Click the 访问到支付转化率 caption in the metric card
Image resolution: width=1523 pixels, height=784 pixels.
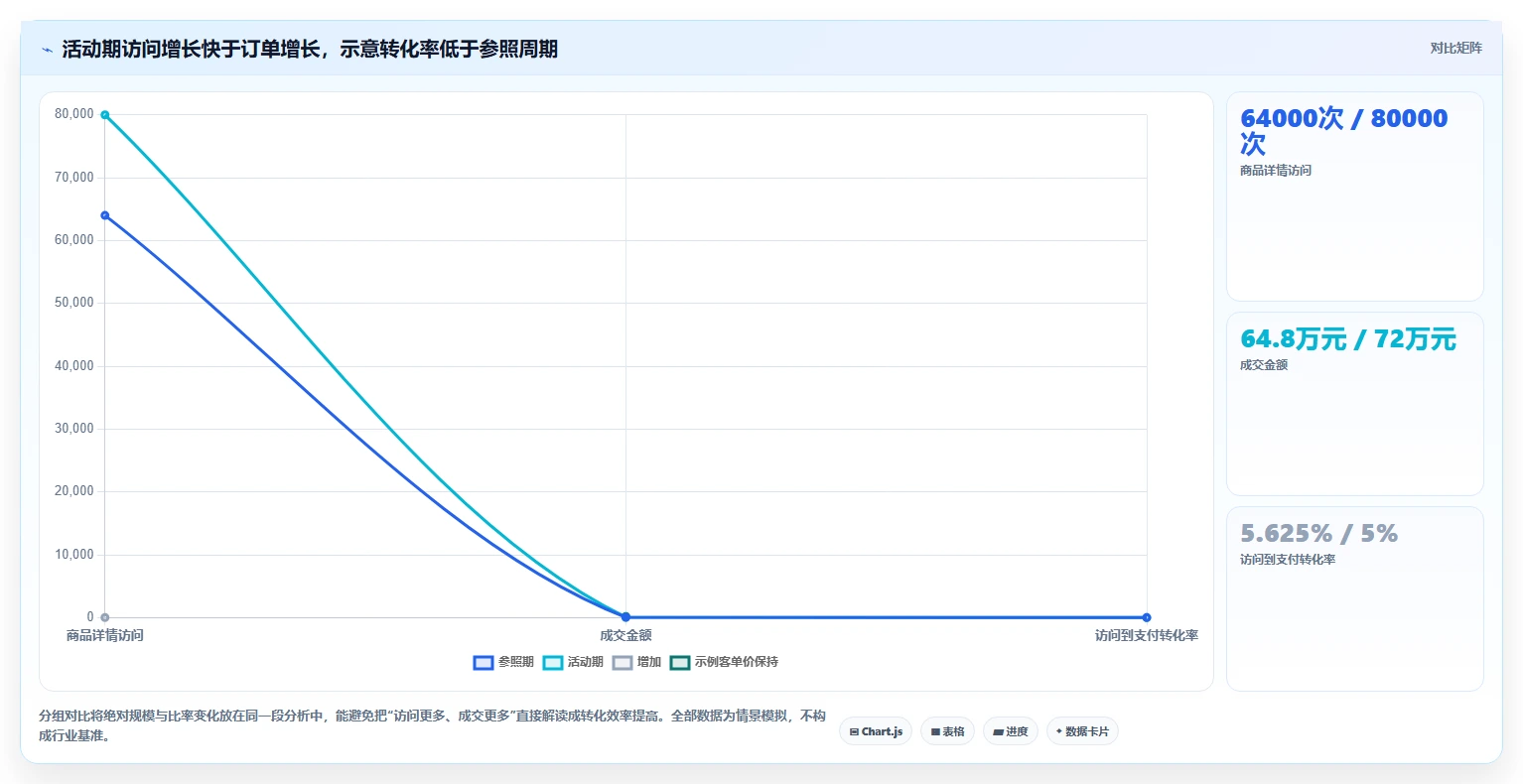click(1288, 560)
